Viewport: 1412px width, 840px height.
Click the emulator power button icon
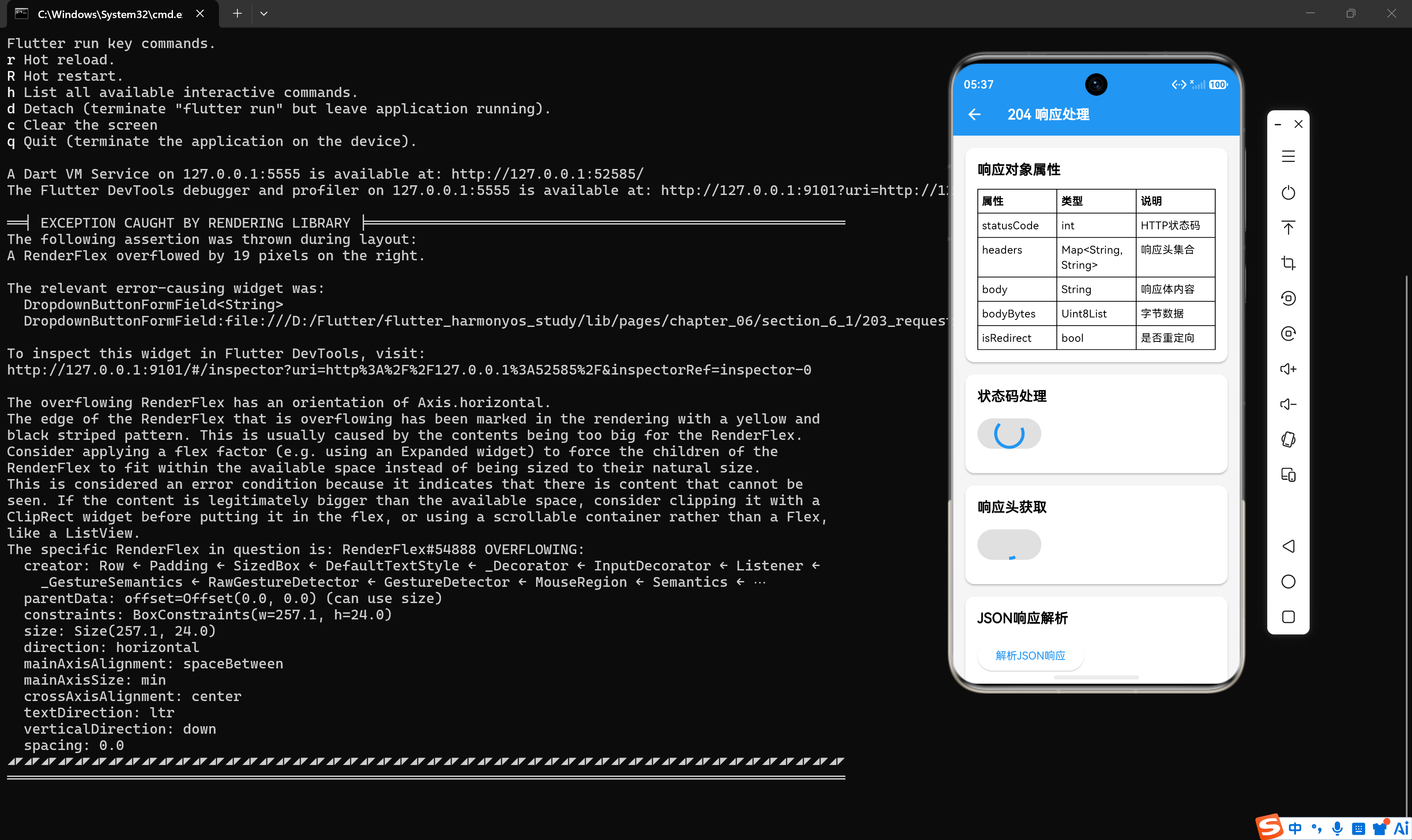point(1288,192)
